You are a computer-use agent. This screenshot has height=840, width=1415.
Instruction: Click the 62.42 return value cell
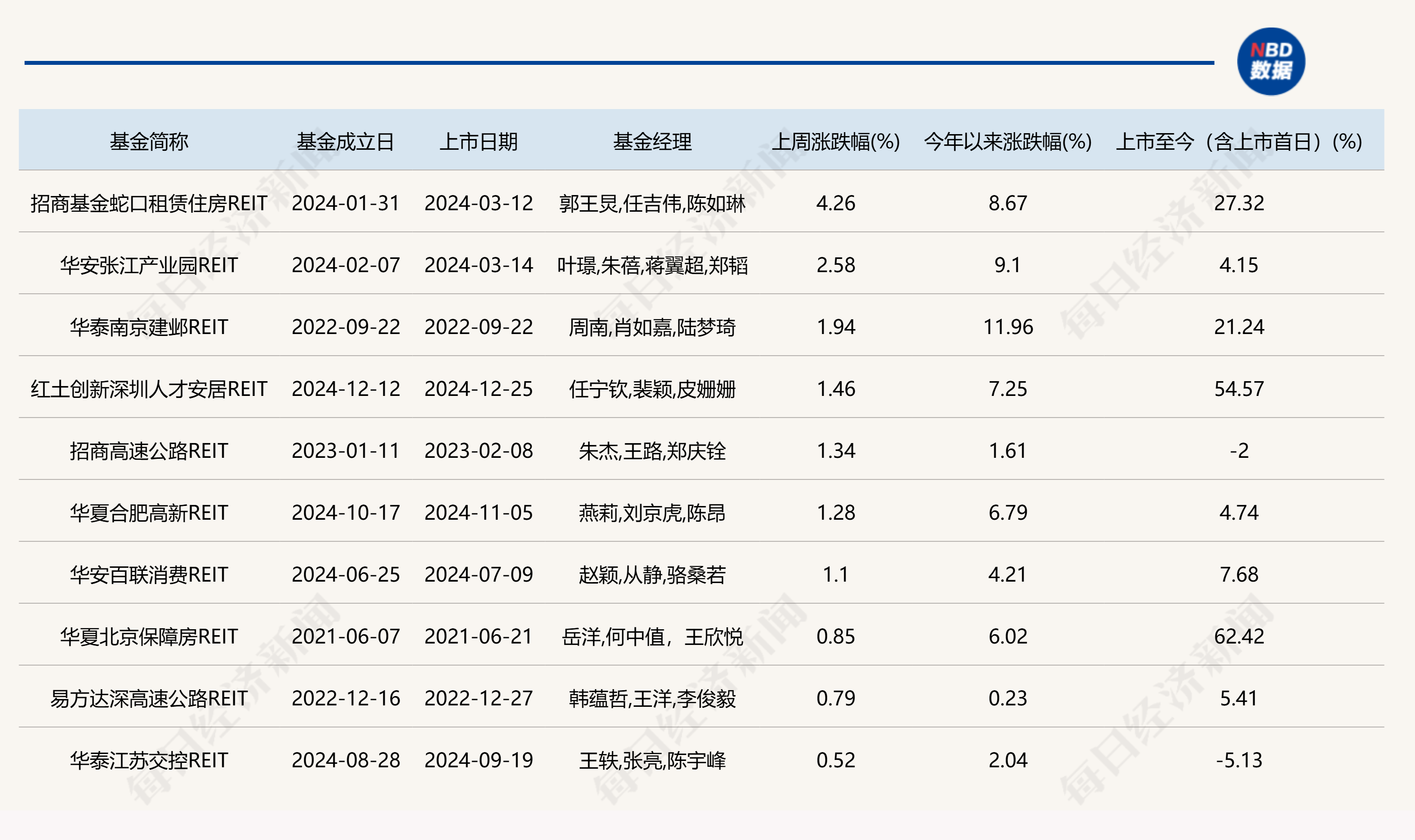pyautogui.click(x=1240, y=636)
